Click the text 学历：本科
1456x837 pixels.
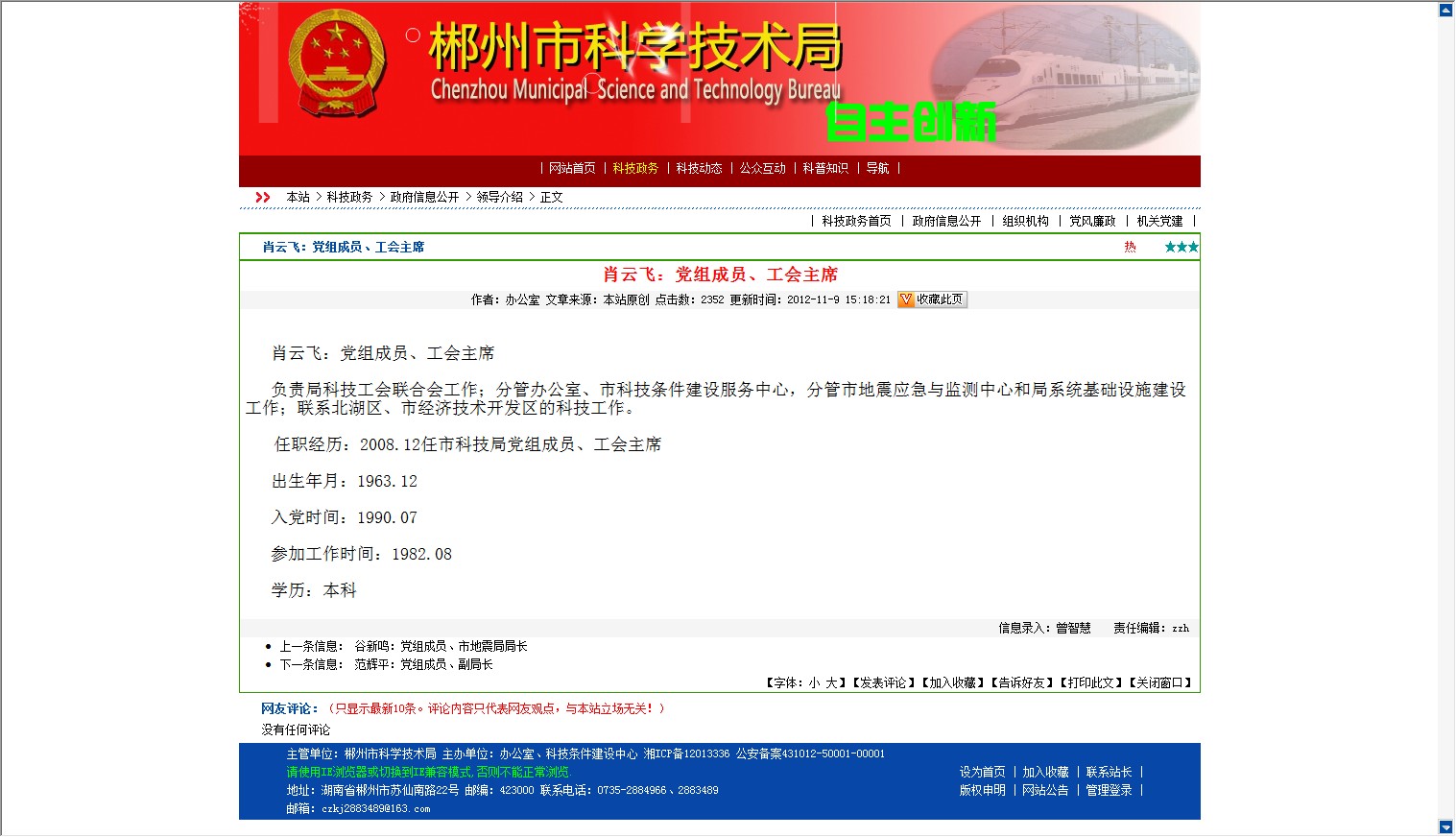coord(314,590)
